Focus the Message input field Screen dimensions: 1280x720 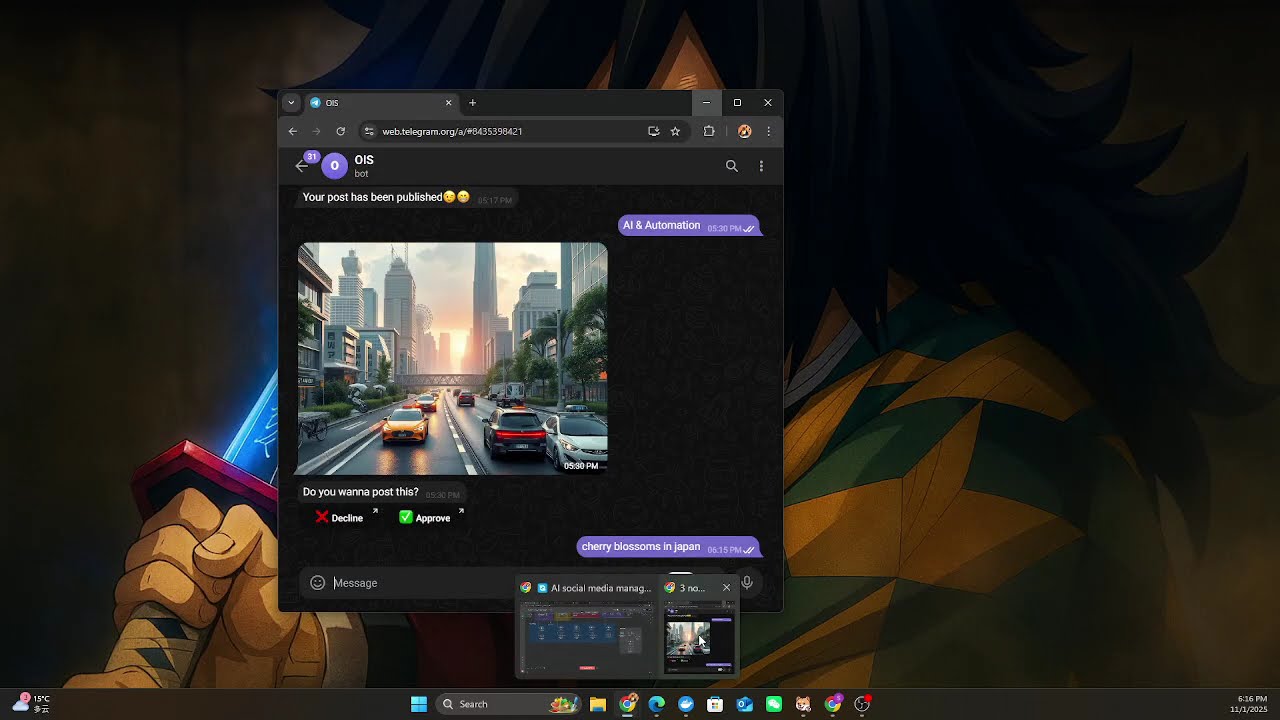pos(425,583)
